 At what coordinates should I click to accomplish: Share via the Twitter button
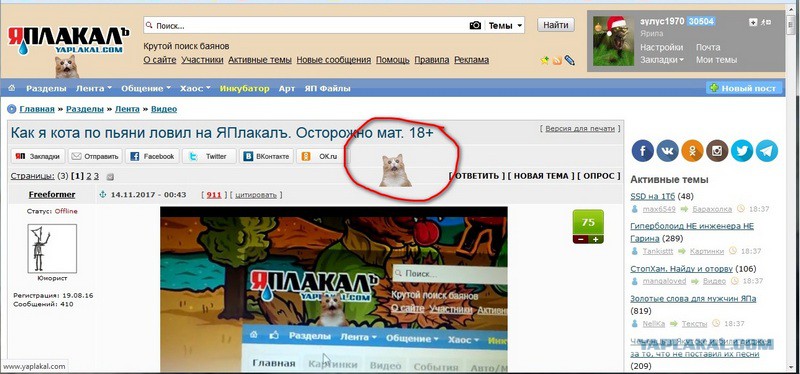click(209, 156)
